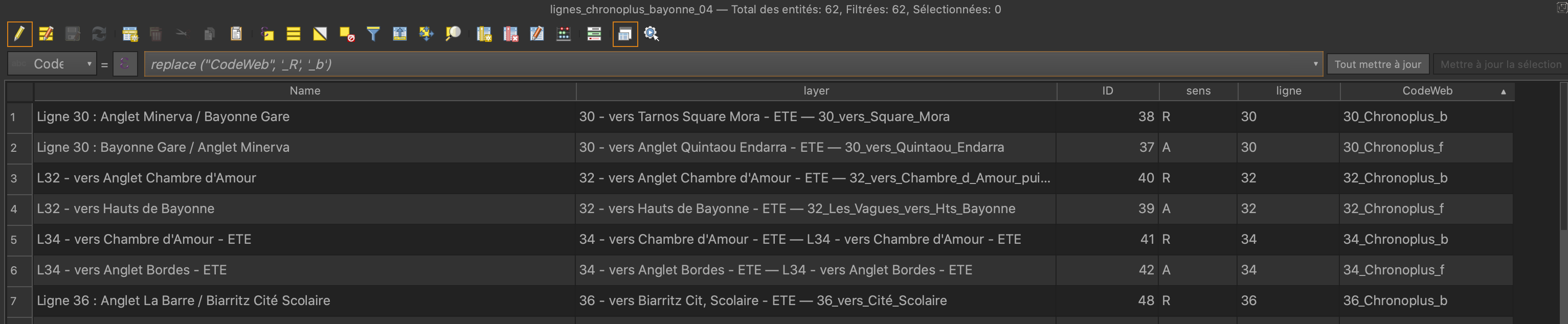
Task: Toggle the dock attribute table button
Action: tap(624, 34)
